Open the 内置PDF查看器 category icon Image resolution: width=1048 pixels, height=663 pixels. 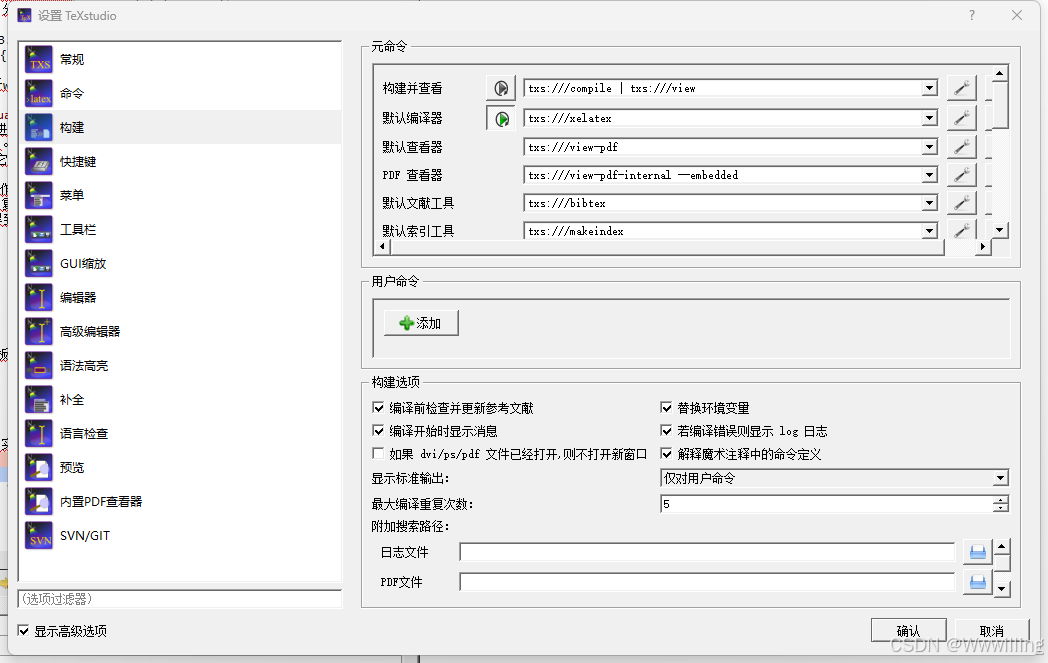(39, 502)
